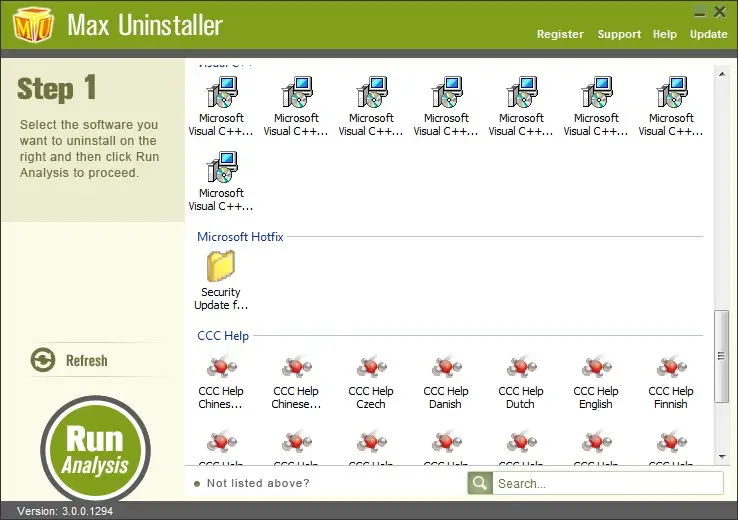Start the Run Analysis button

pos(95,449)
